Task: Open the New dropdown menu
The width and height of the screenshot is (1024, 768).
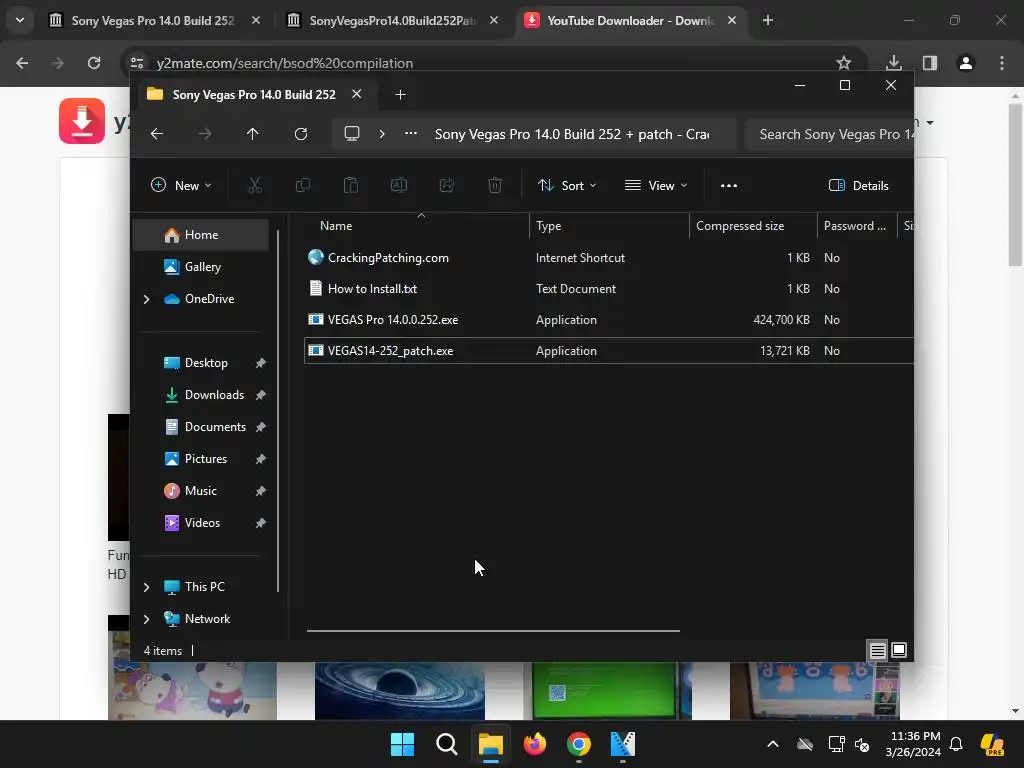Action: tap(182, 185)
